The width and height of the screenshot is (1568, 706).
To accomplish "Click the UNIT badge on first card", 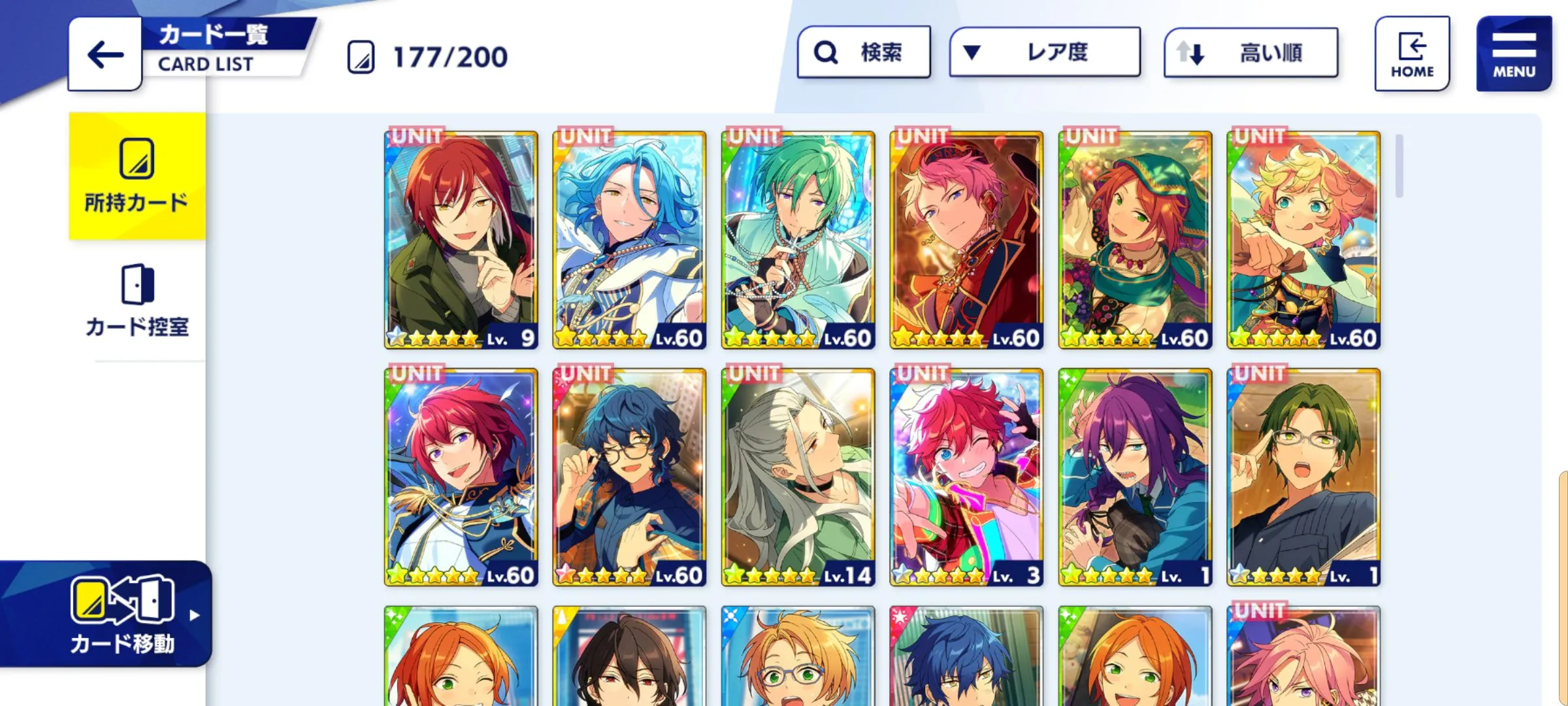I will [x=417, y=136].
